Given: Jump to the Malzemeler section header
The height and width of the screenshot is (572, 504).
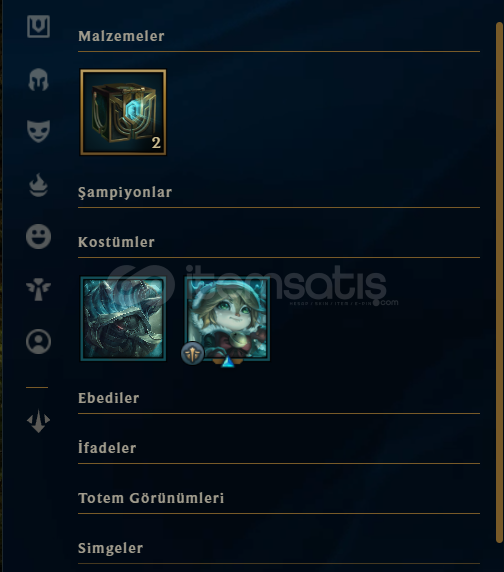Looking at the screenshot, I should [x=121, y=36].
